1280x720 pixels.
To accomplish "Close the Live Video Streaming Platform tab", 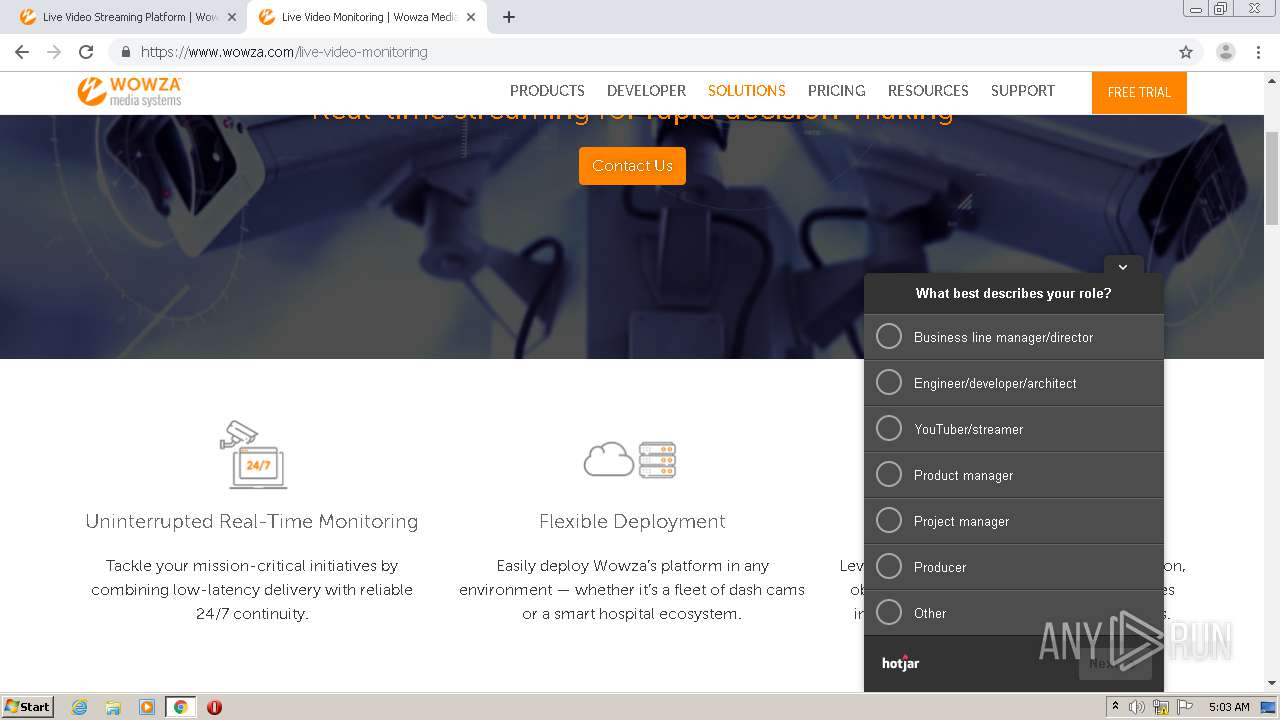I will point(232,17).
